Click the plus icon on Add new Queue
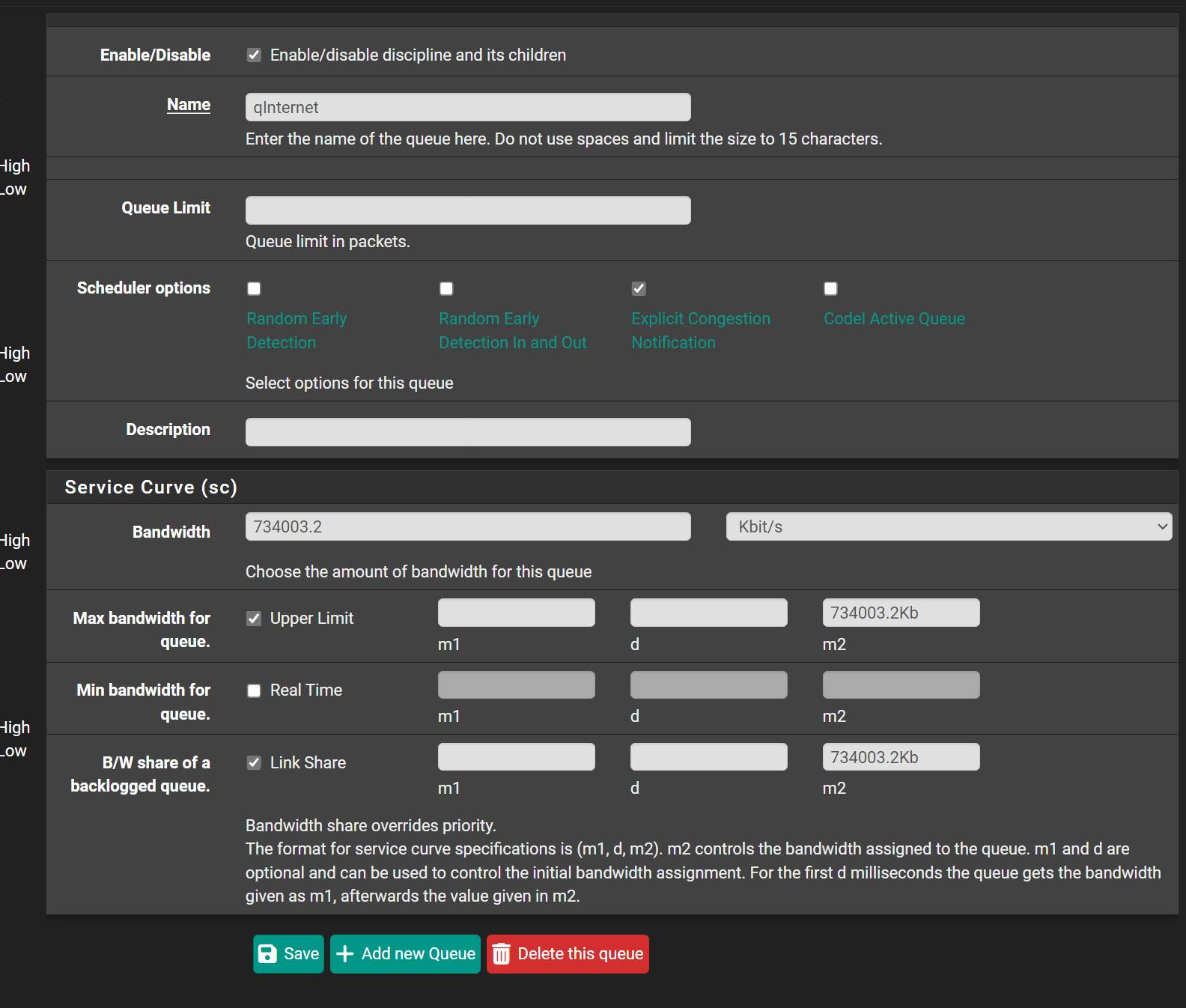Image resolution: width=1186 pixels, height=1008 pixels. [x=345, y=954]
